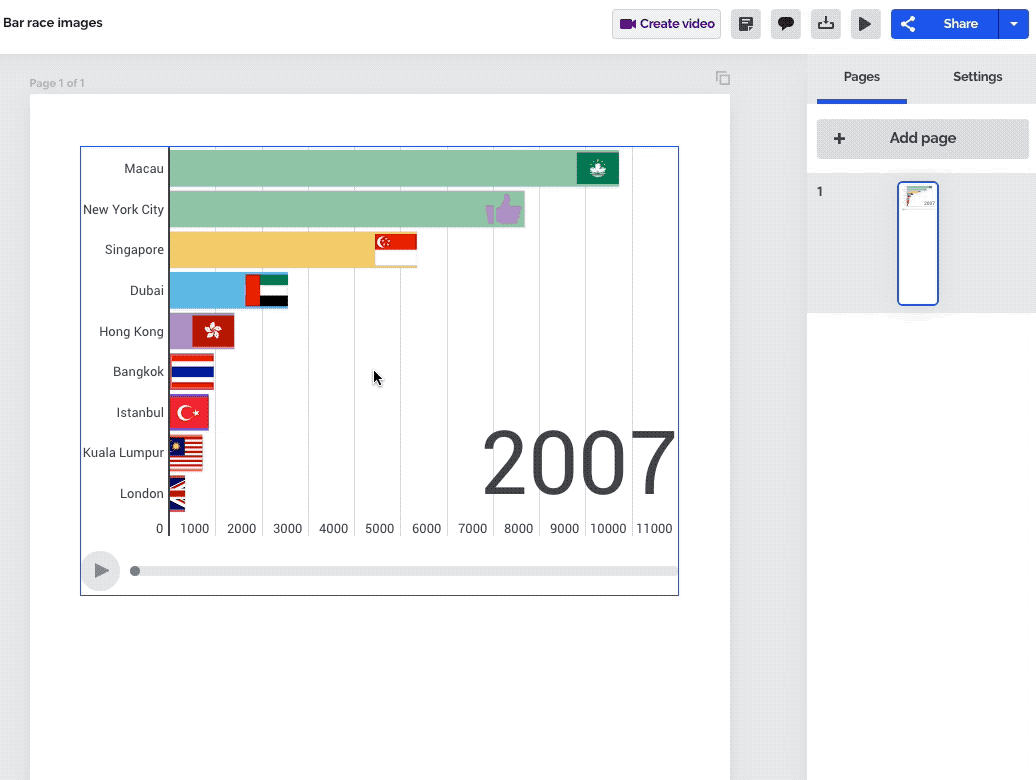Switch to the Settings tab

coord(977,77)
